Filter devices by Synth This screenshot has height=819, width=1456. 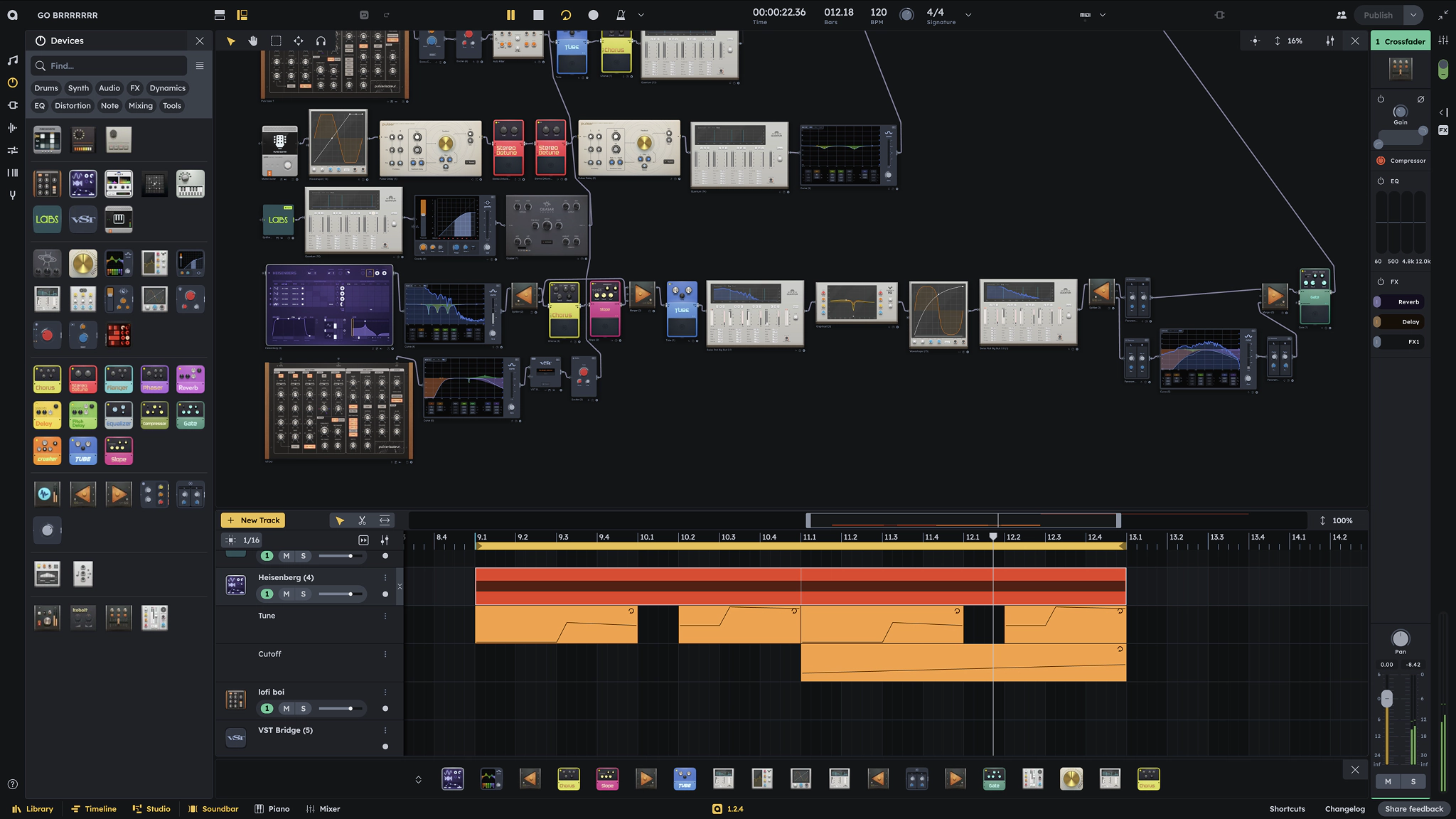pos(78,88)
